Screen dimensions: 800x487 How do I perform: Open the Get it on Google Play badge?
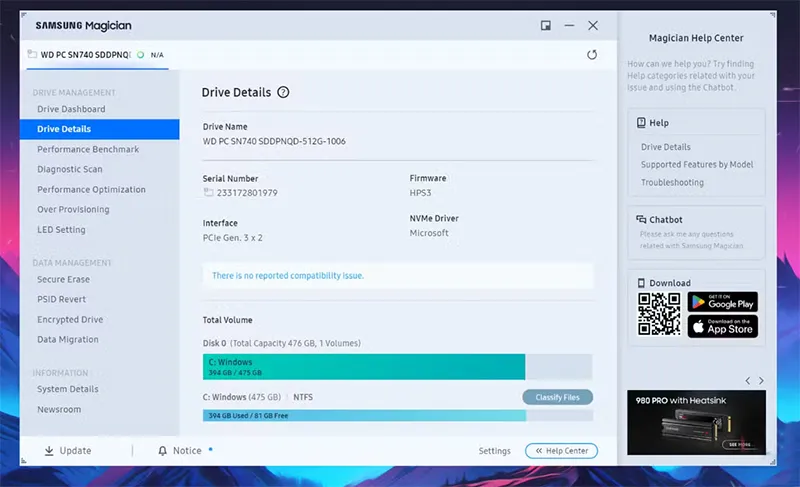(x=722, y=302)
